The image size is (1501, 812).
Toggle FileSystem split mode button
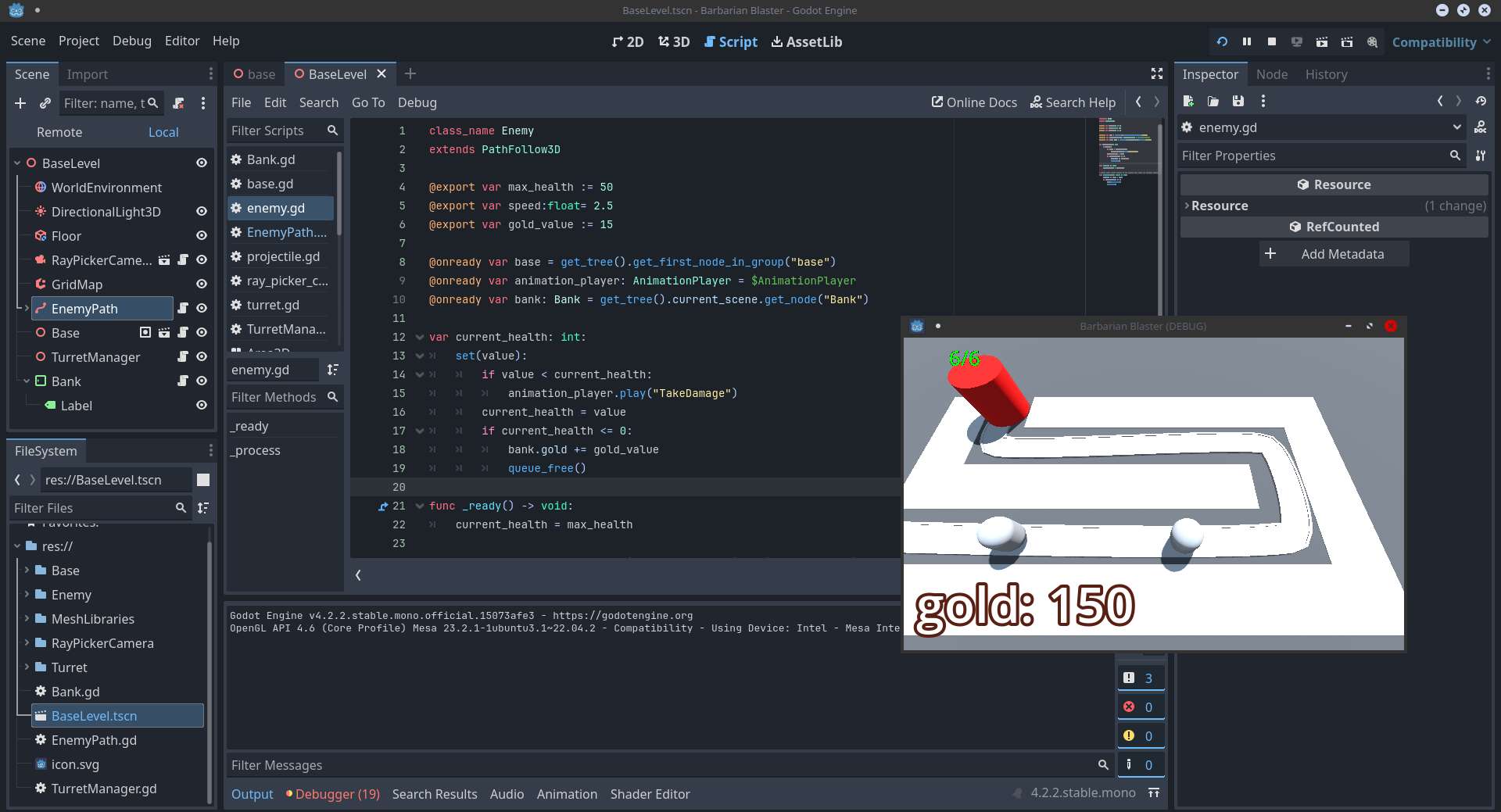203,480
